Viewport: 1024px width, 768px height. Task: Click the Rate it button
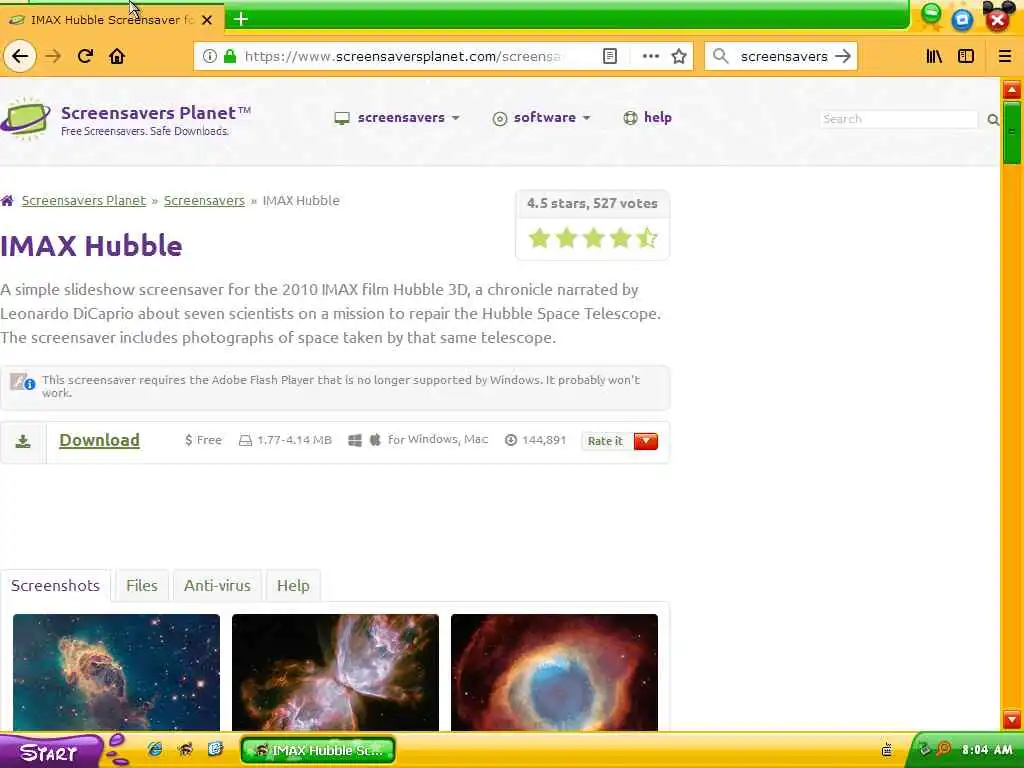pyautogui.click(x=605, y=441)
